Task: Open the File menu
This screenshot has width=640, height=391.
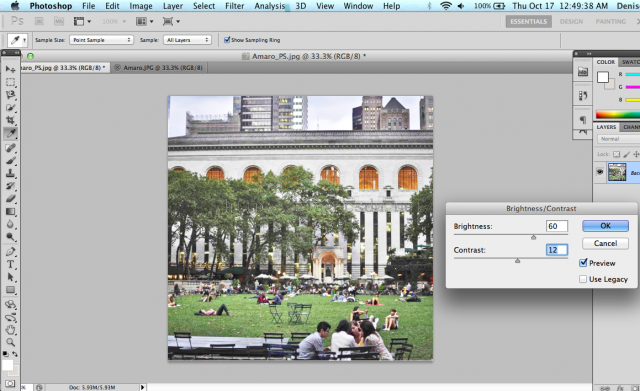Action: pos(89,6)
